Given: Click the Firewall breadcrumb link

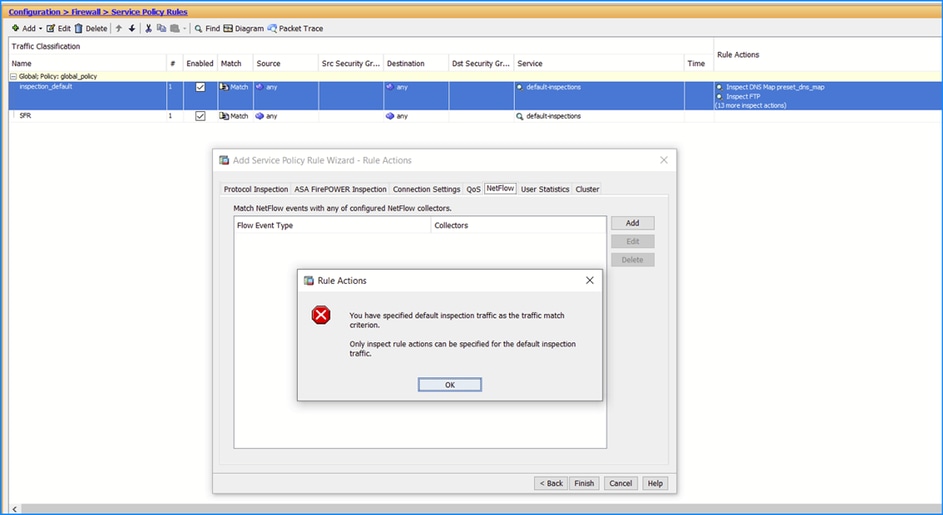Looking at the screenshot, I should click(x=86, y=11).
